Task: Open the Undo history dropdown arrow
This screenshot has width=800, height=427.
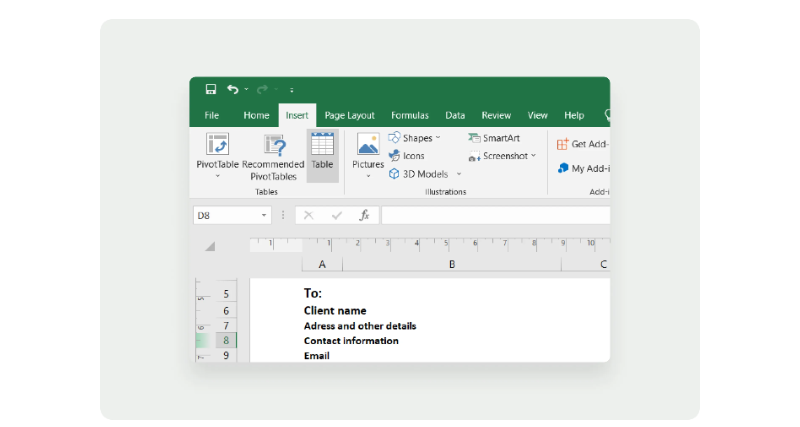Action: 246,89
